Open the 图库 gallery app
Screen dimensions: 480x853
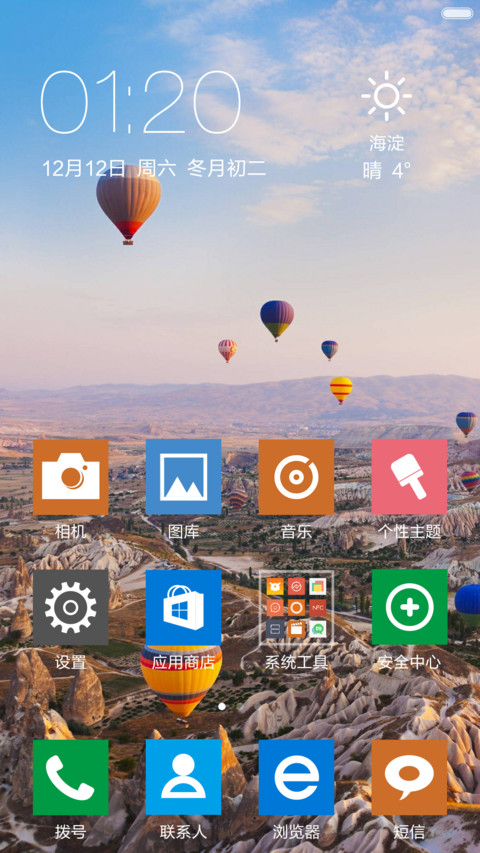pos(183,477)
